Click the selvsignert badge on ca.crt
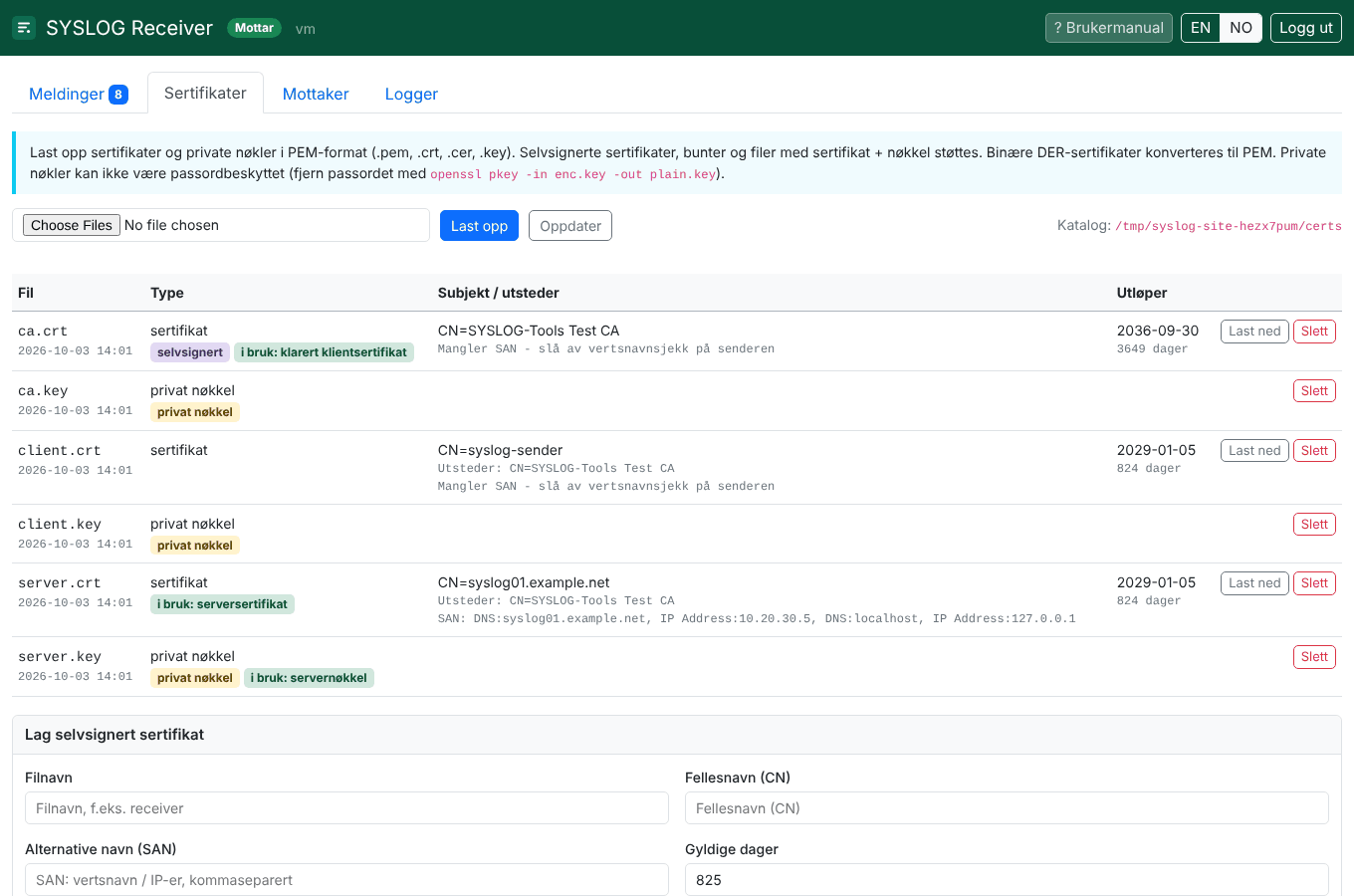This screenshot has width=1354, height=896. [x=190, y=352]
